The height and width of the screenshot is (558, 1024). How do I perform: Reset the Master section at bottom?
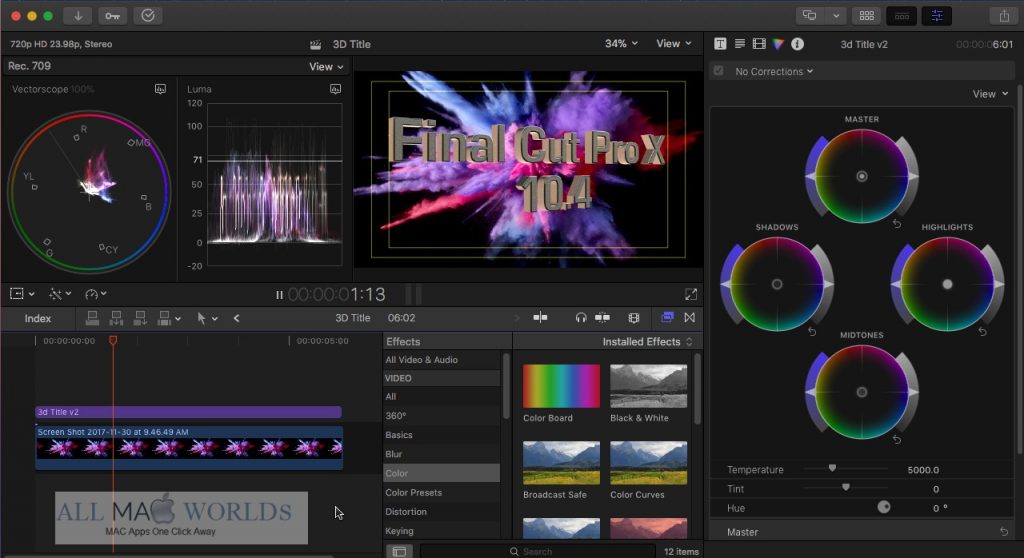coord(1004,532)
